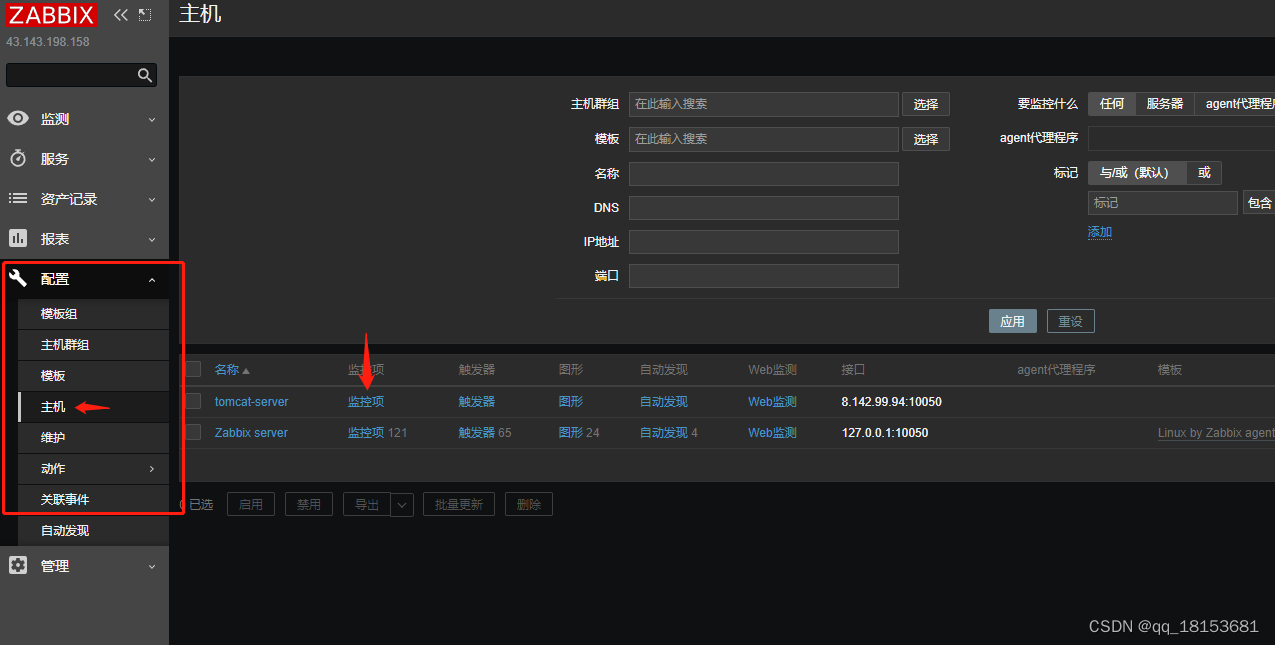Viewport: 1275px width, 645px height.
Task: Open the 导出 dropdown arrow
Action: (x=402, y=505)
